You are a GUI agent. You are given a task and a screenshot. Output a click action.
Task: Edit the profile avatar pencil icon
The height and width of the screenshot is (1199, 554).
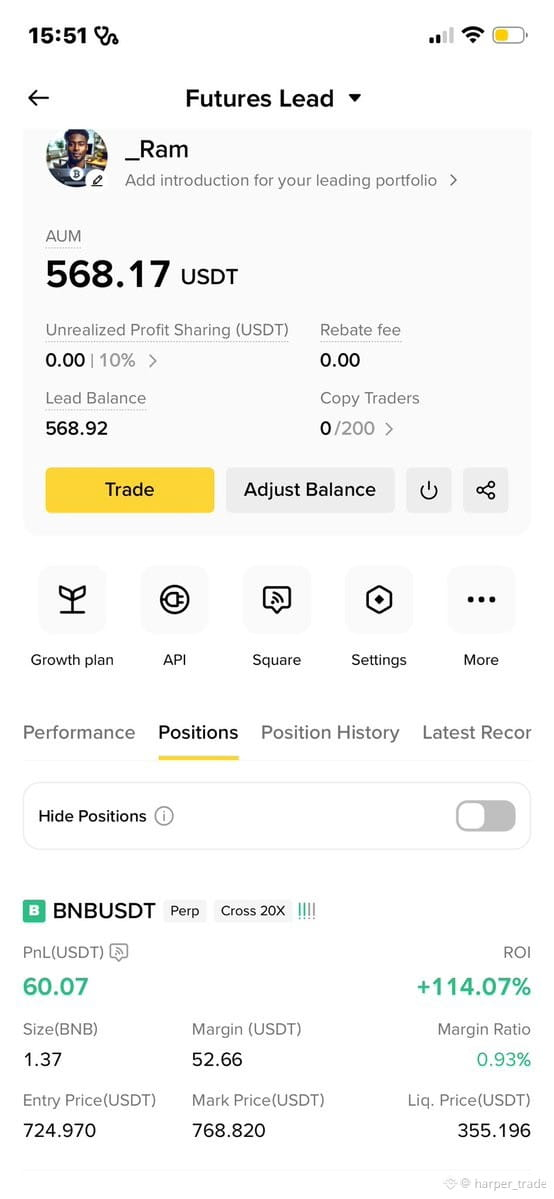[x=96, y=180]
